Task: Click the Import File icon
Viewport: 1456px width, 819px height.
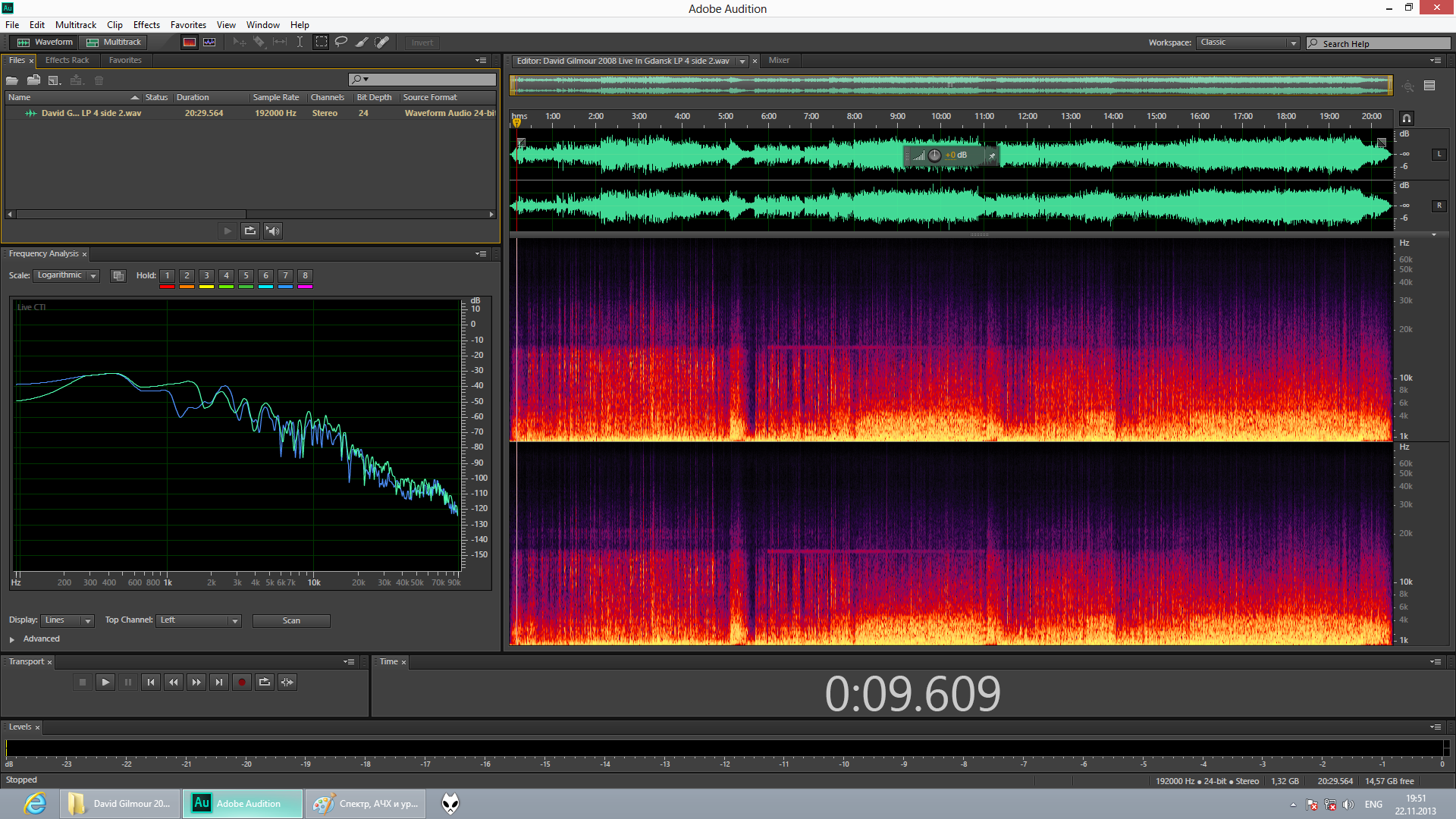Action: (33, 80)
